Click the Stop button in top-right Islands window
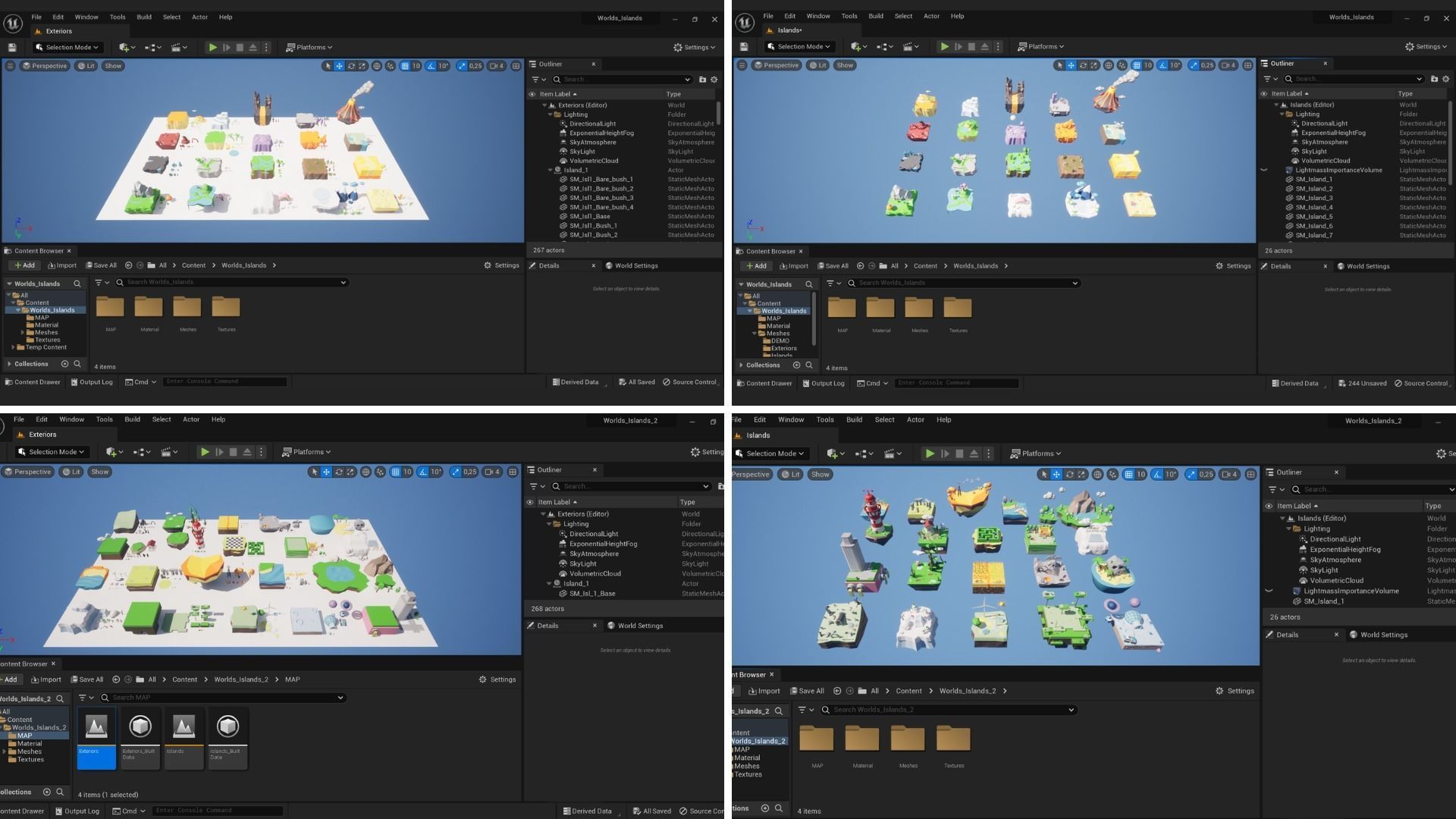1456x819 pixels. [971, 46]
